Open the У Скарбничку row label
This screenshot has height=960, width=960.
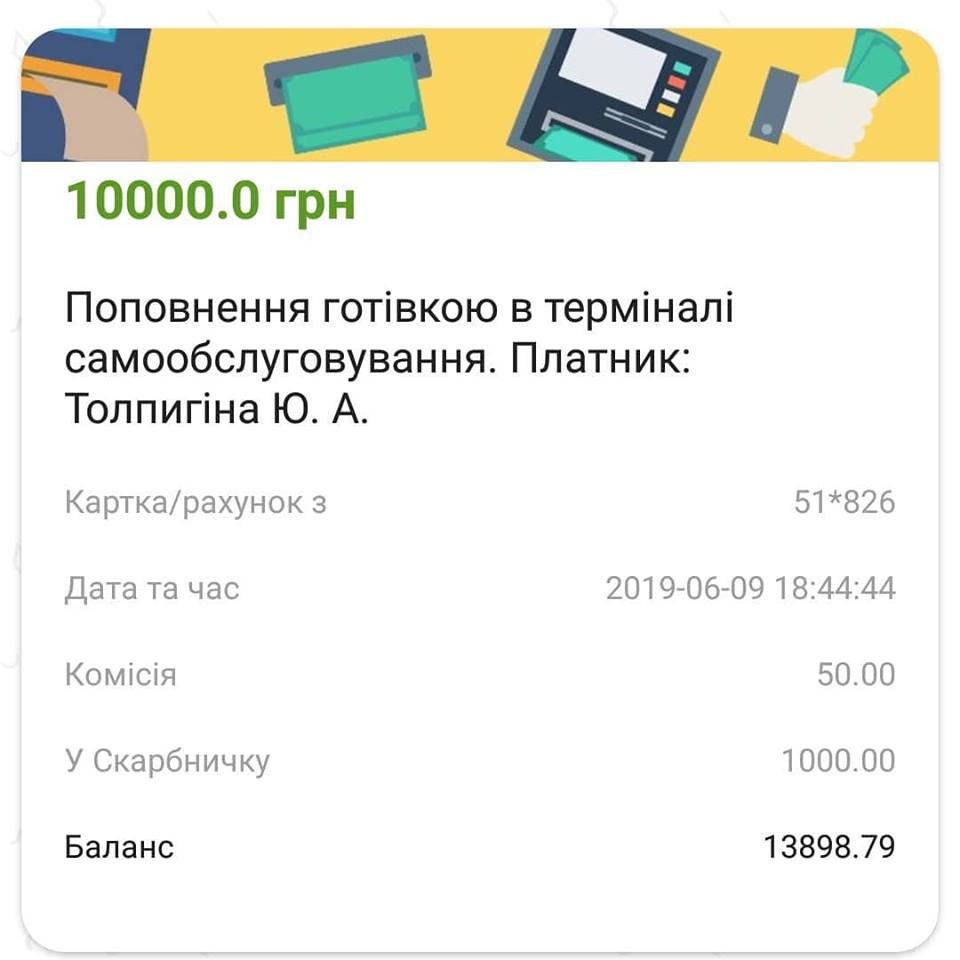pos(168,761)
